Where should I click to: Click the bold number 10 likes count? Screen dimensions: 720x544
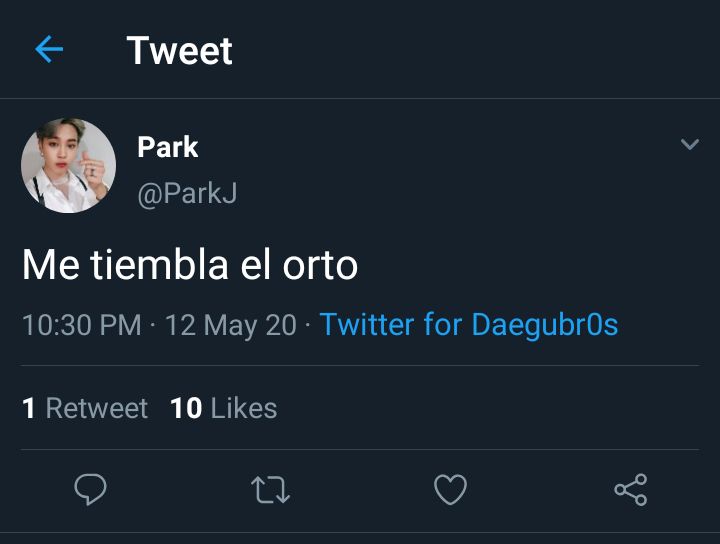[x=186, y=408]
